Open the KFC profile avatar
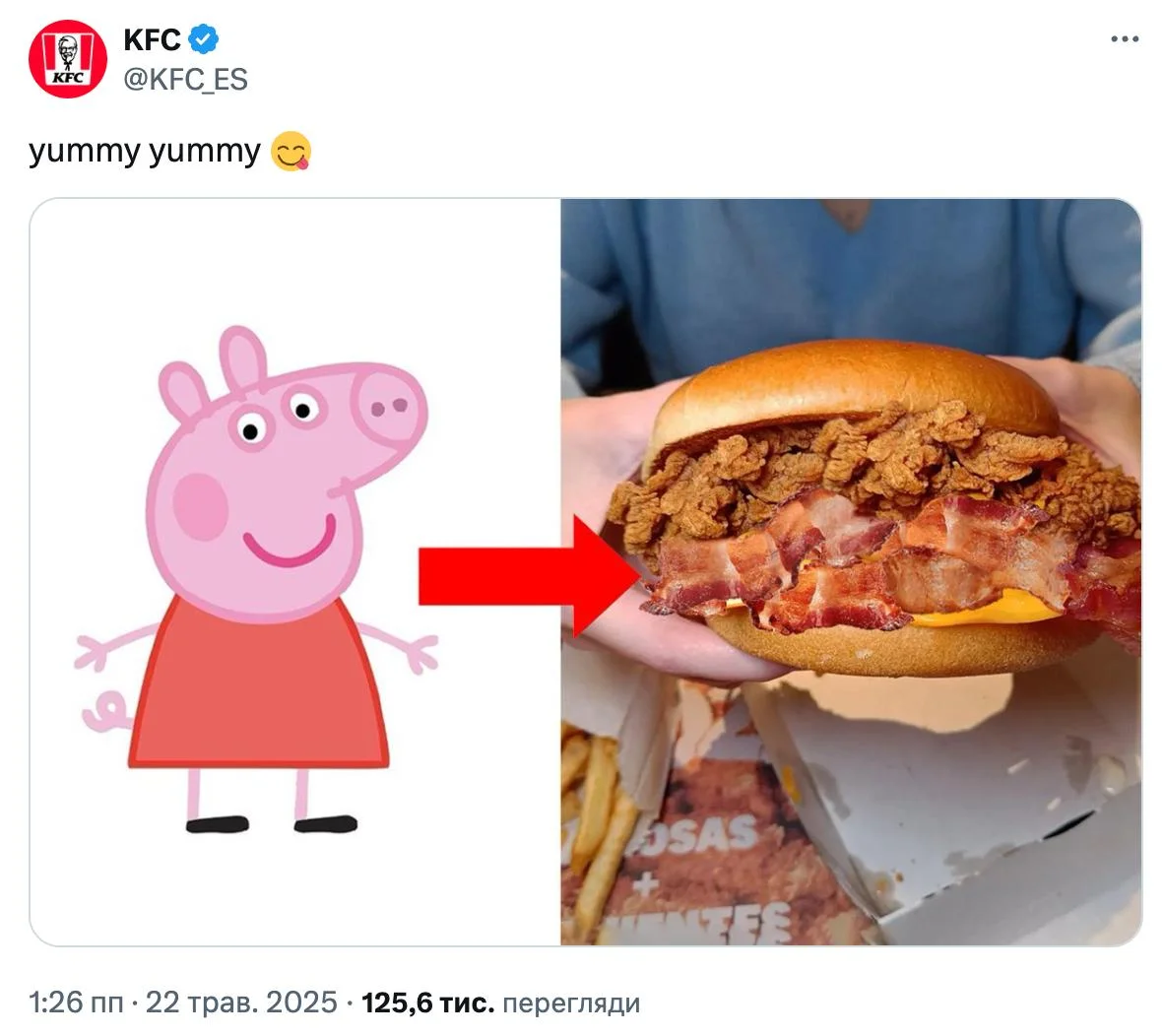 click(68, 59)
